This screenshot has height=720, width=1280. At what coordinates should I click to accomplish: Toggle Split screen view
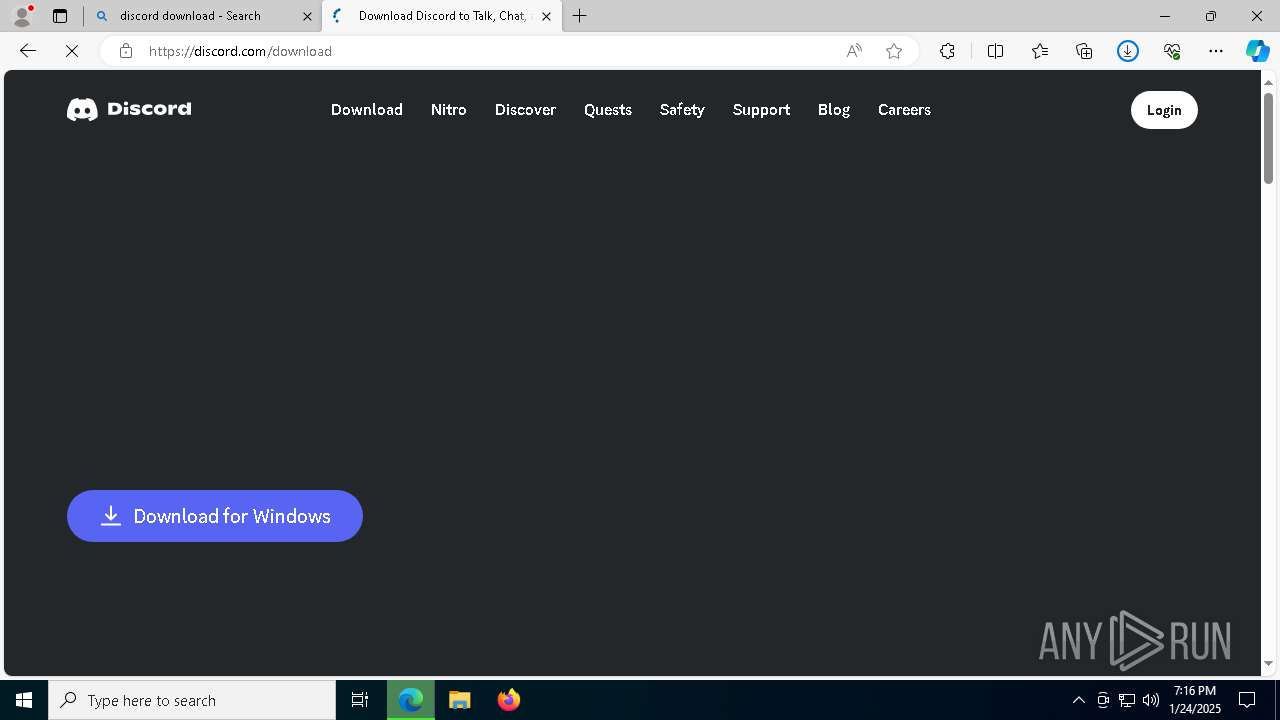point(995,51)
